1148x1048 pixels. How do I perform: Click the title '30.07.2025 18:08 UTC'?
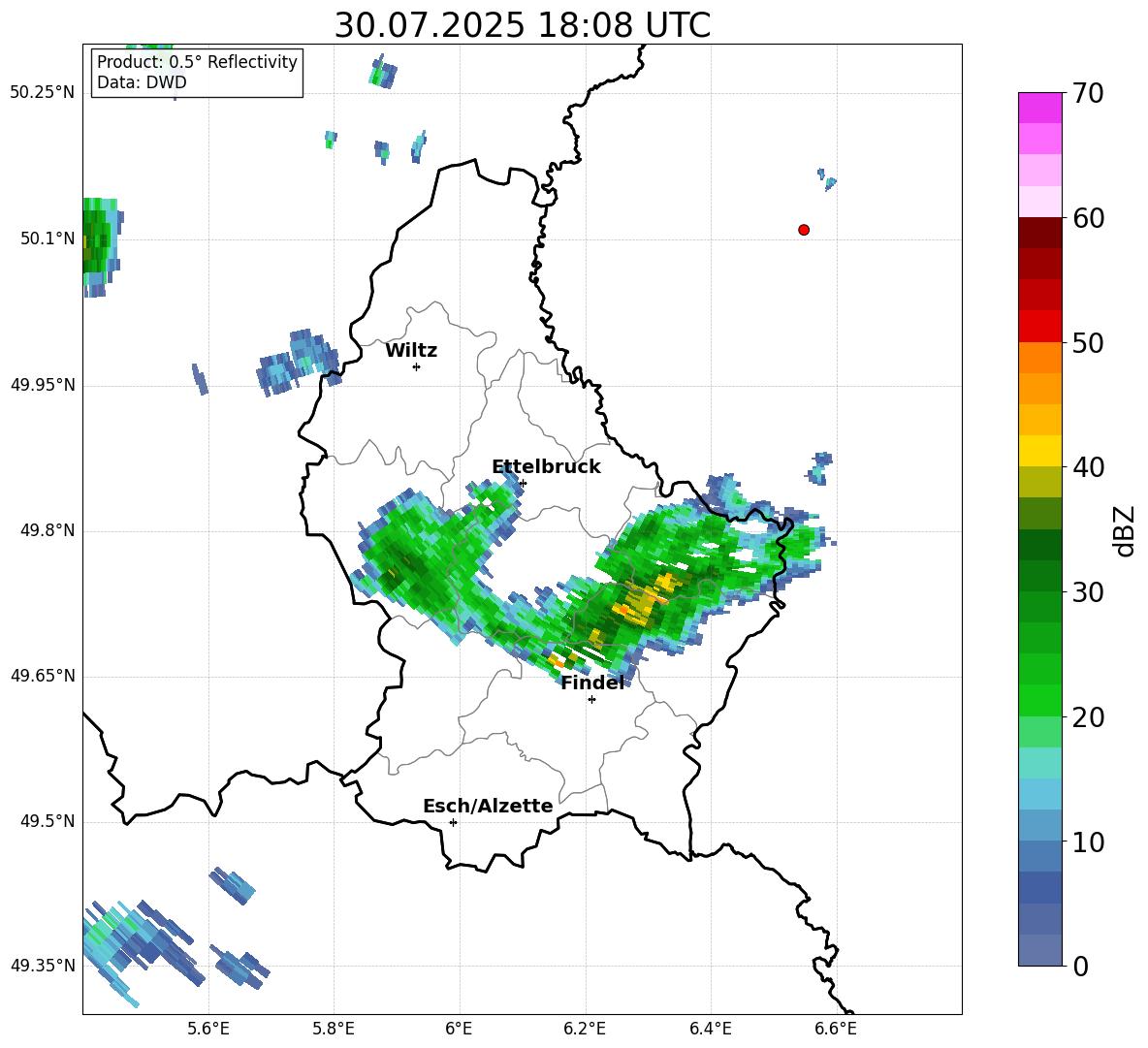pyautogui.click(x=522, y=25)
